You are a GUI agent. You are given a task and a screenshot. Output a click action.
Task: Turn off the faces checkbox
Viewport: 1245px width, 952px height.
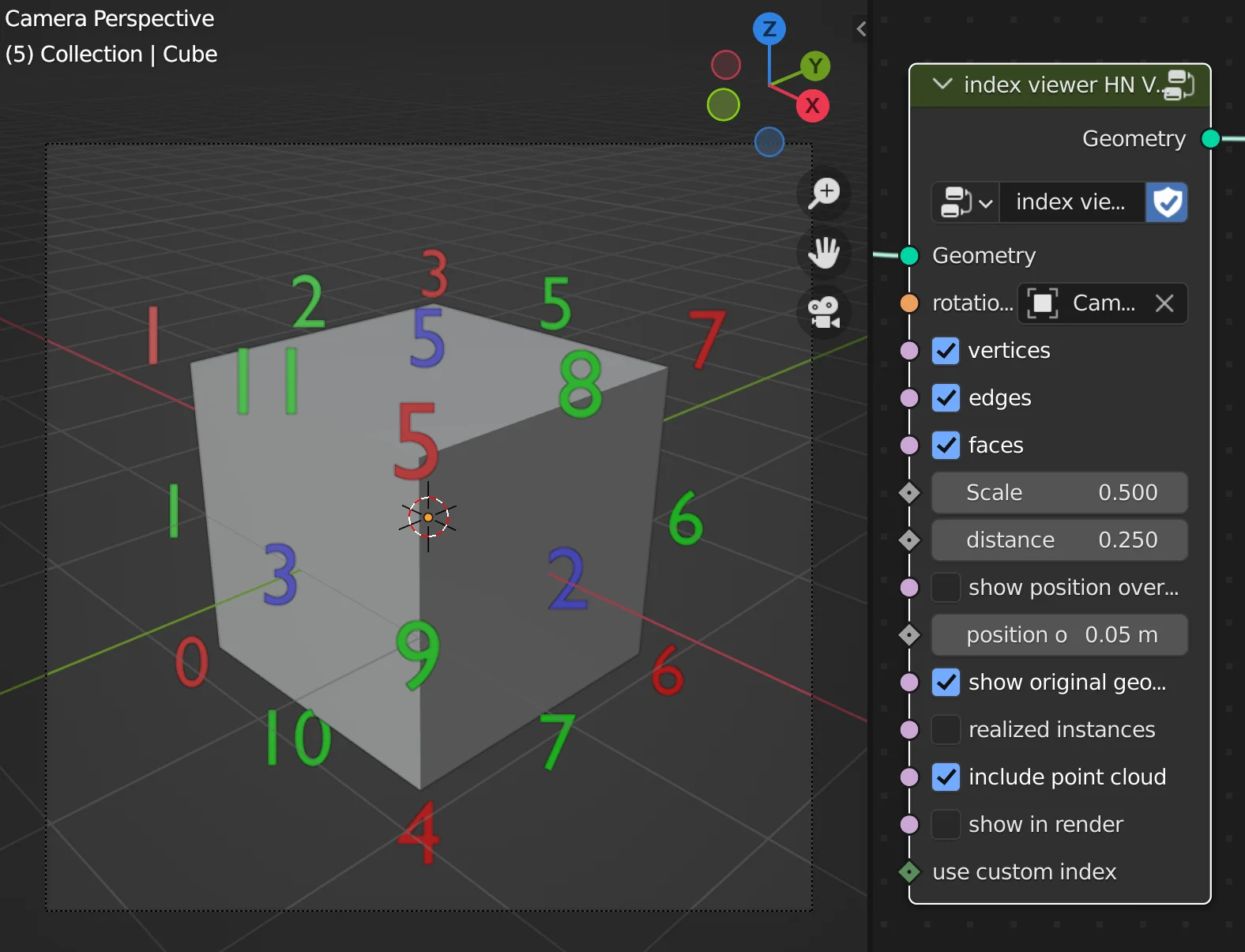[946, 446]
